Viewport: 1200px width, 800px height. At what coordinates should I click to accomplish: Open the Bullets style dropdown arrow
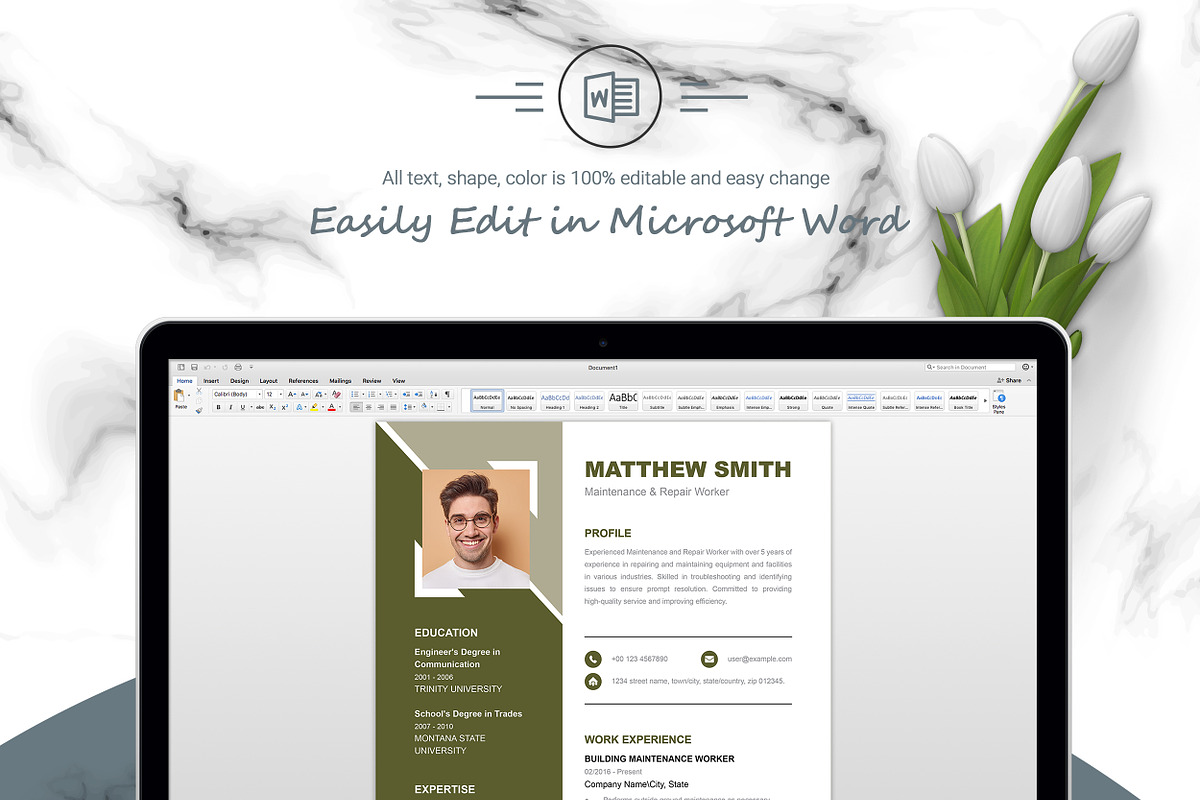[x=363, y=394]
